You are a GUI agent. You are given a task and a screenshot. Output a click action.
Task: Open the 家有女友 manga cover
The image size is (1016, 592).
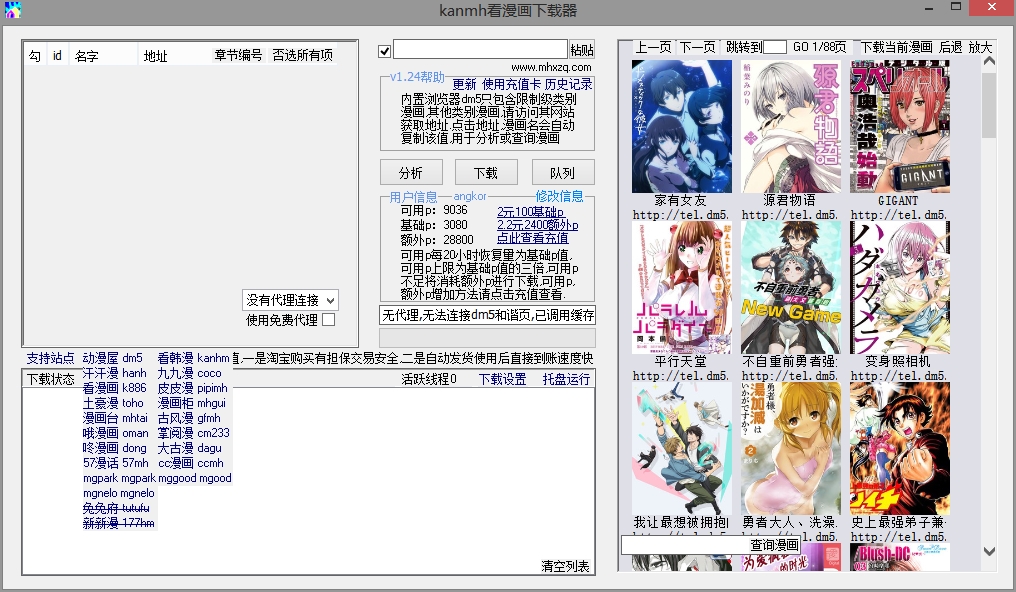click(x=682, y=126)
